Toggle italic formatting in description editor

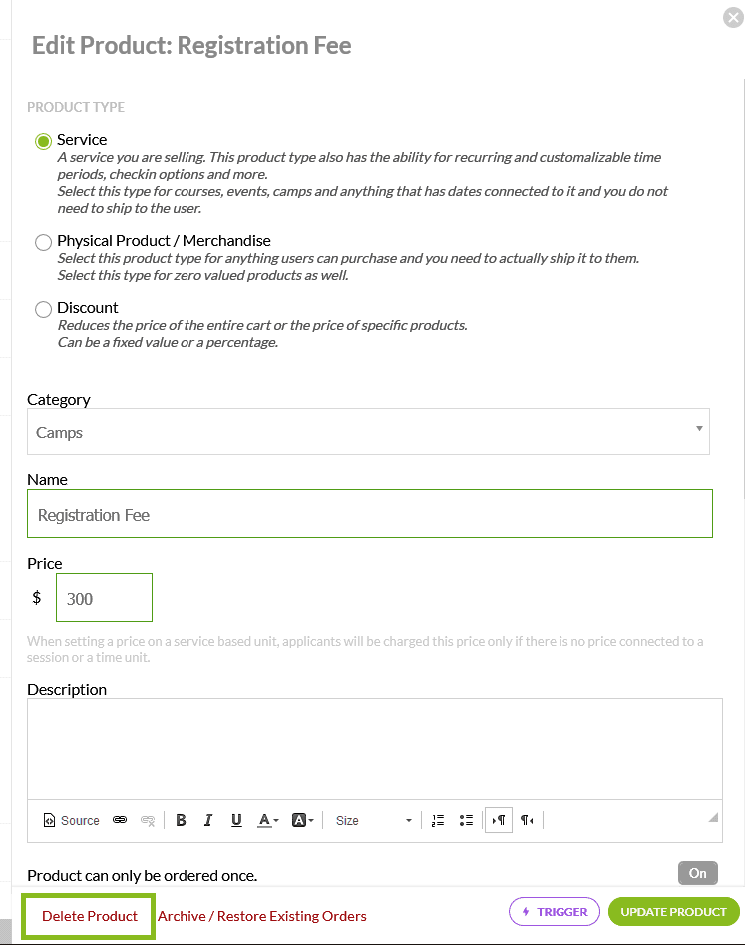(208, 821)
